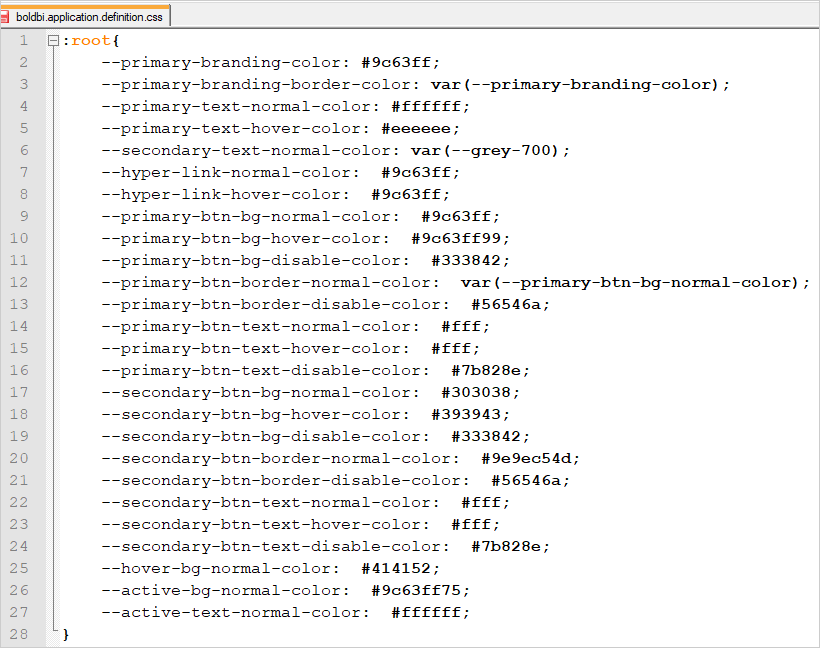
Task: Click the closing brace on the last line
Action: click(66, 635)
